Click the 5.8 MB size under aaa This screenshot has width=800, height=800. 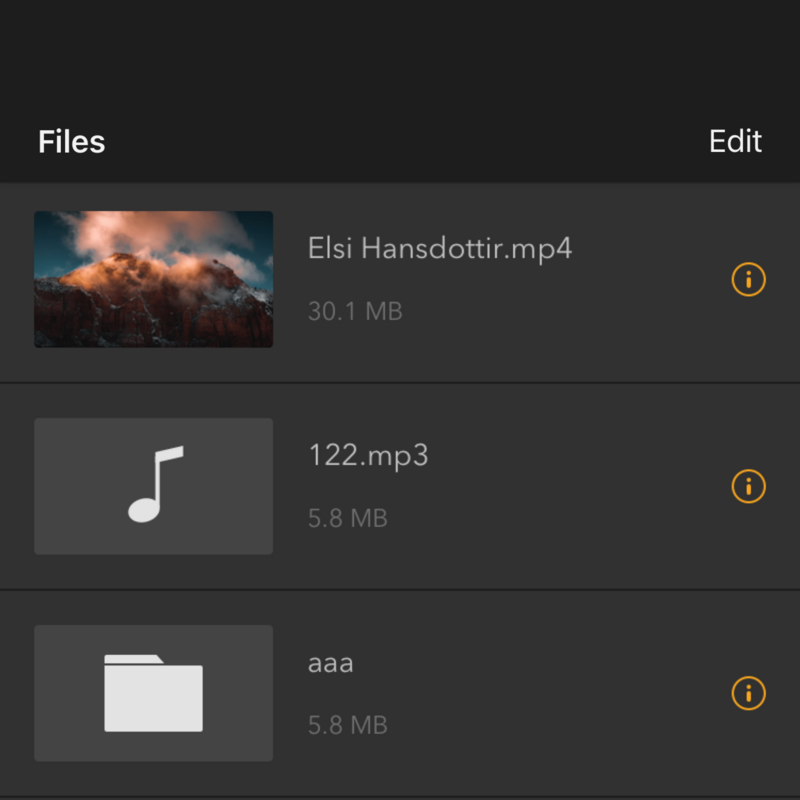pos(347,725)
